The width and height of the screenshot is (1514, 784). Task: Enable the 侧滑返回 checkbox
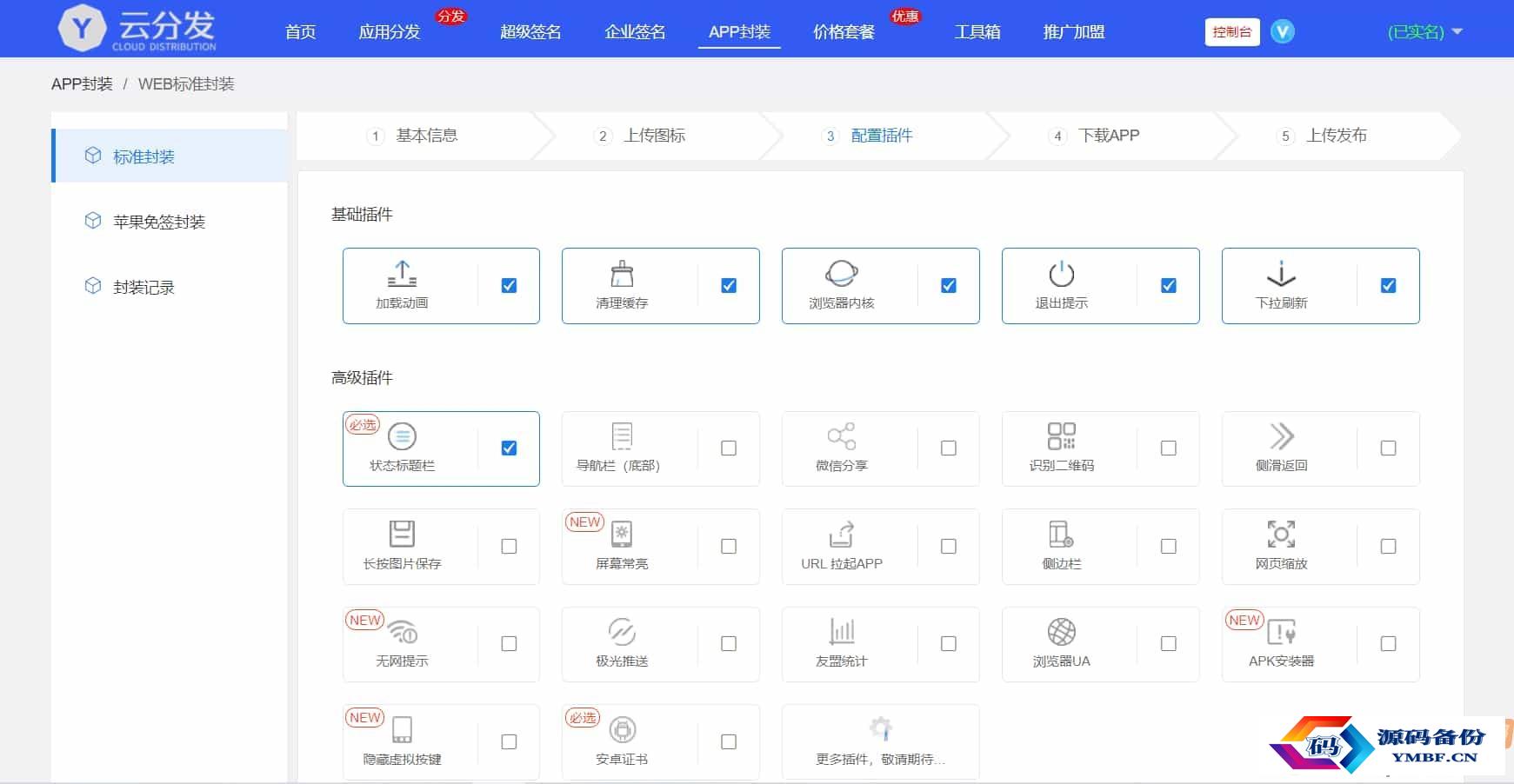click(x=1389, y=448)
